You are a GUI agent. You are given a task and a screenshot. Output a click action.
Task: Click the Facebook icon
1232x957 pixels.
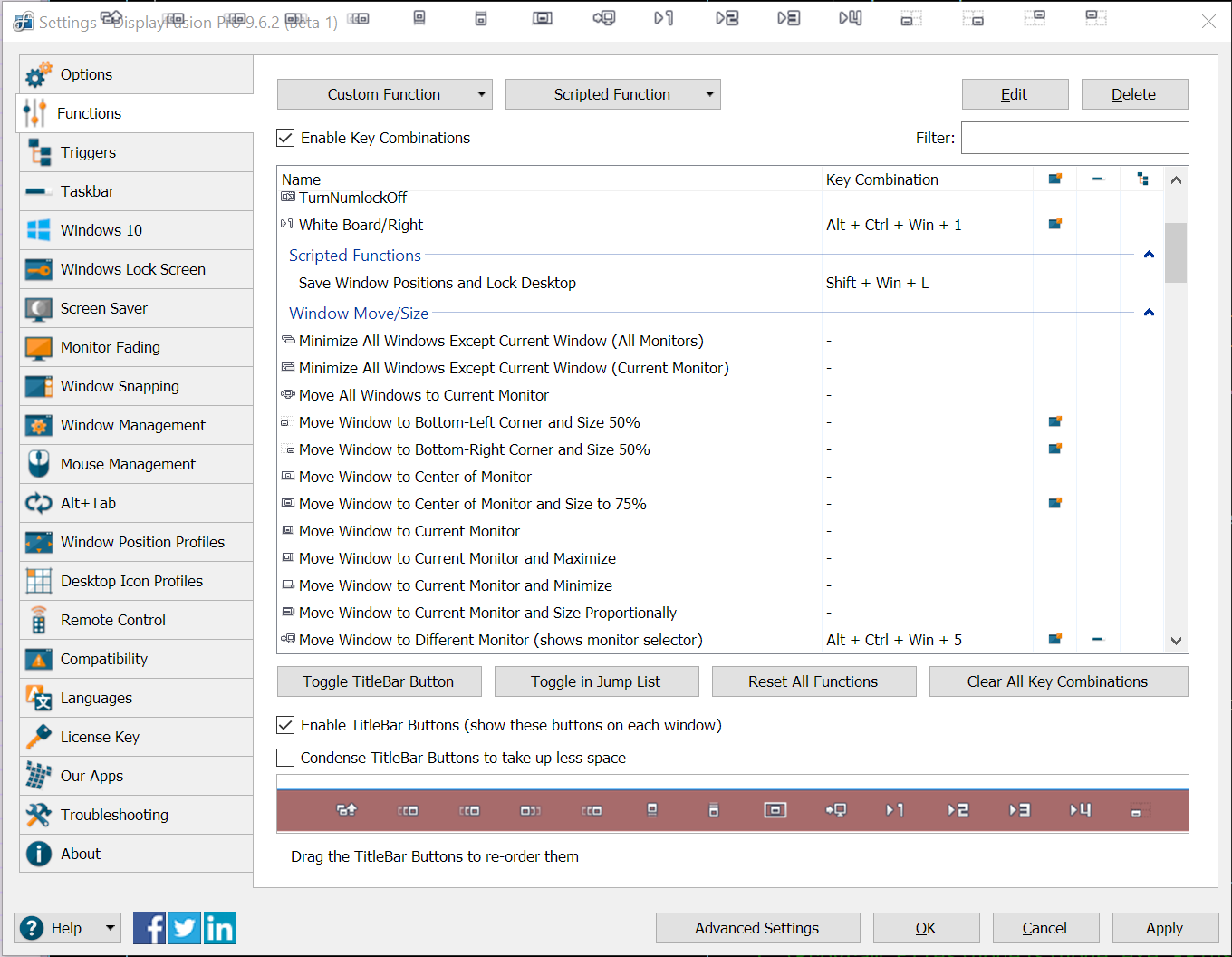click(149, 928)
